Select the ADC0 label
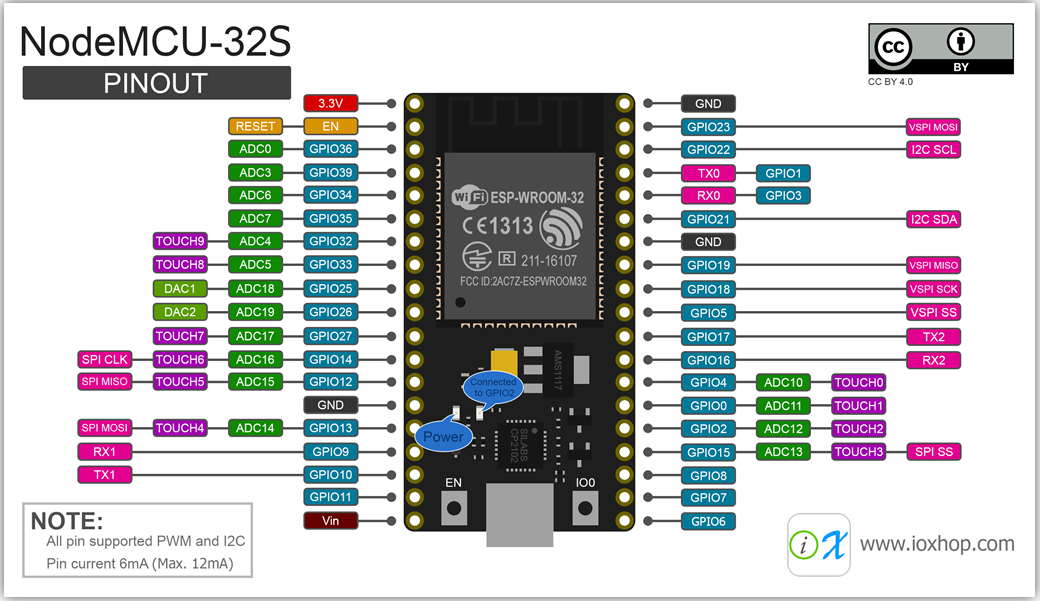This screenshot has height=601, width=1040. coord(255,149)
